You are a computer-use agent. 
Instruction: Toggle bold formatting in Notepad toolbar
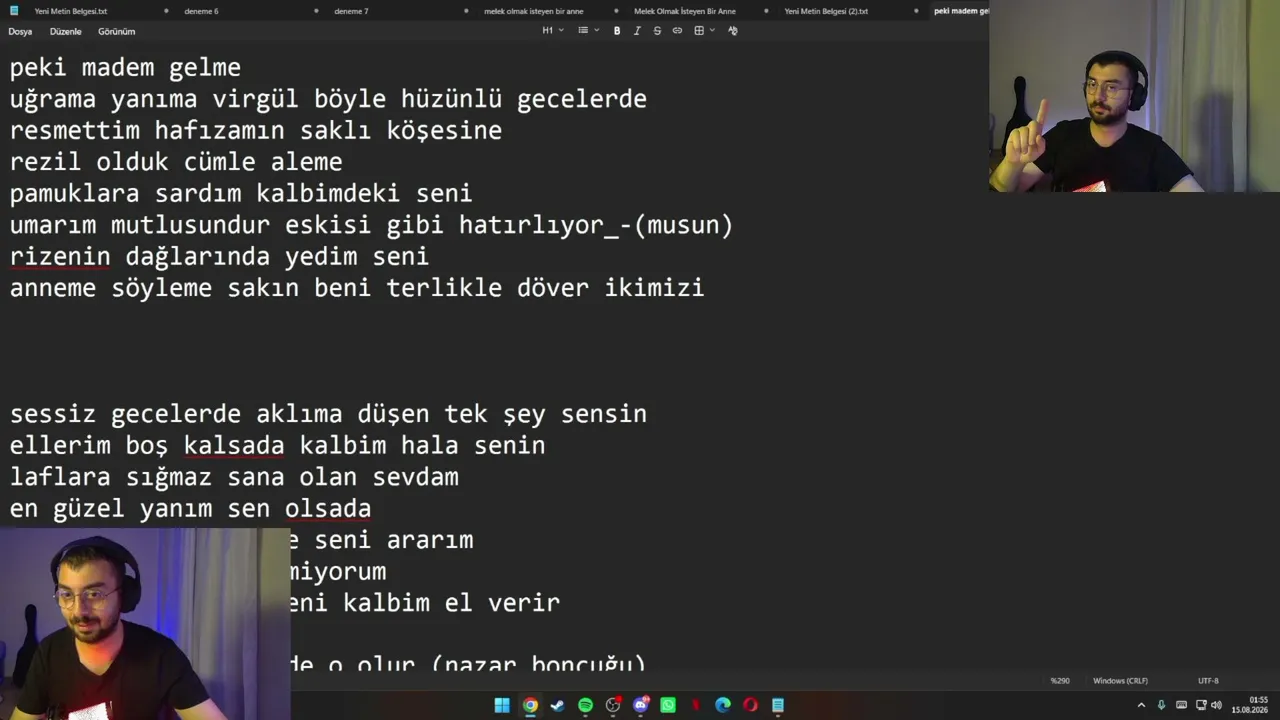coord(617,31)
